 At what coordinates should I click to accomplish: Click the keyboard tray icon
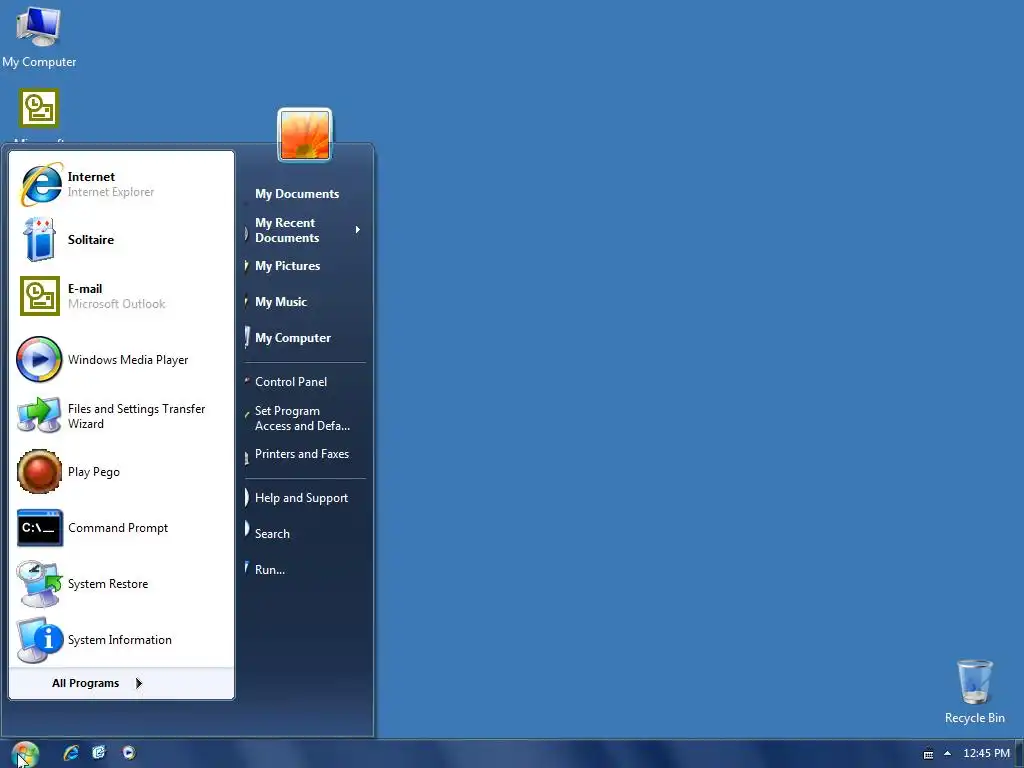coord(928,754)
